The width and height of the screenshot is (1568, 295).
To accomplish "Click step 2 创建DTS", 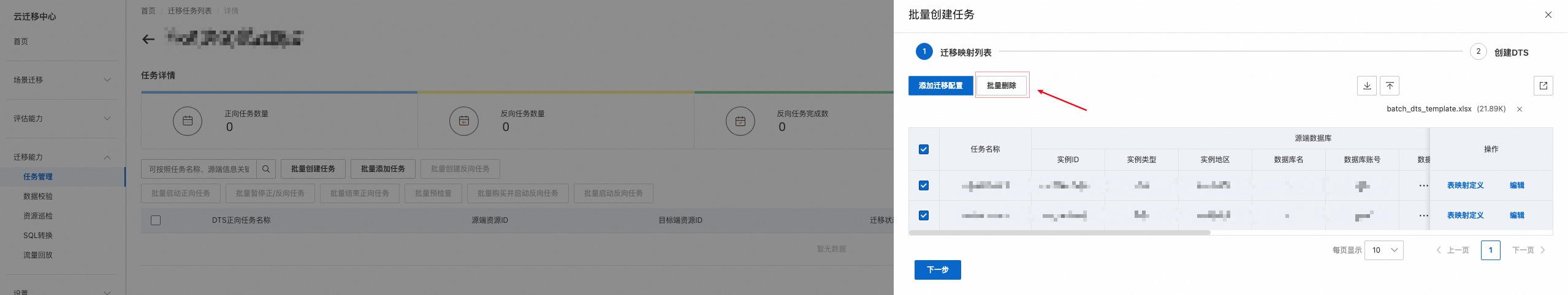I will pos(1499,52).
